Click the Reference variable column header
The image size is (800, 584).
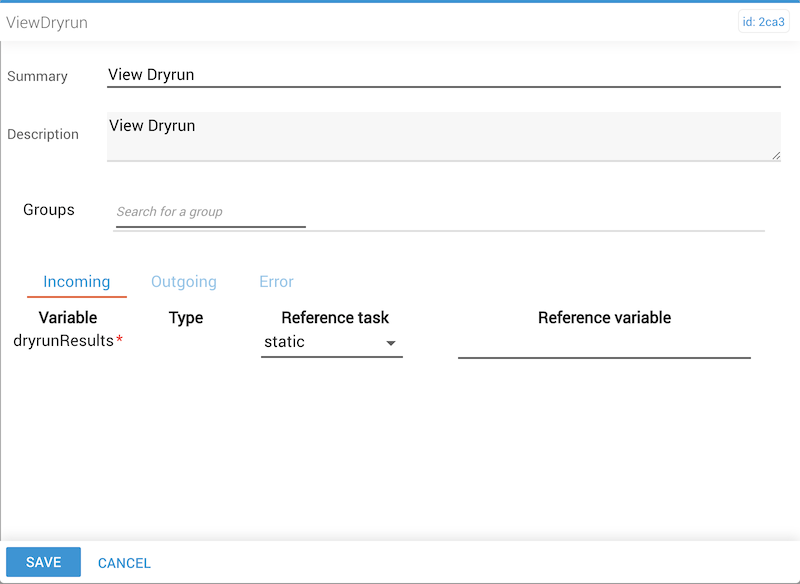pos(604,318)
